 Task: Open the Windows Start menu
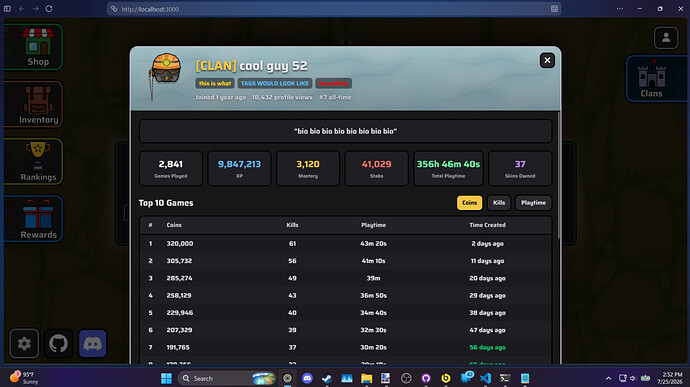tap(166, 378)
